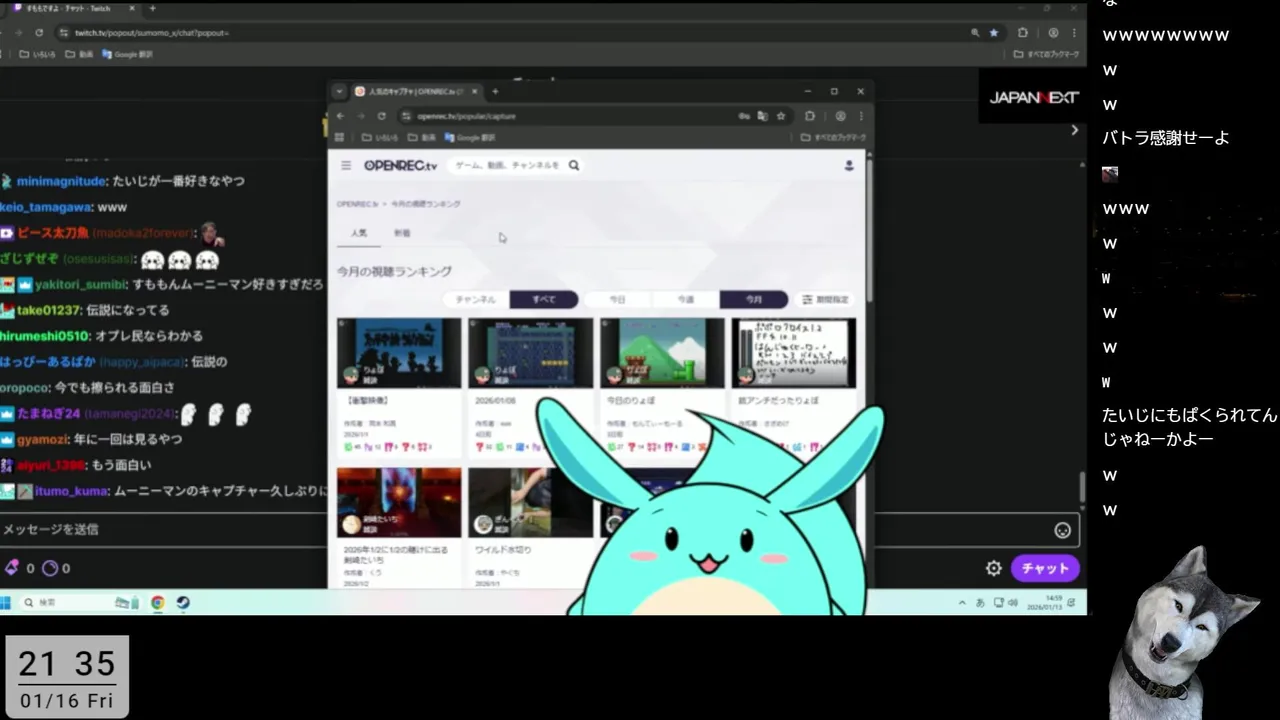Open the ワイルド水切り capture thumbnail
The height and width of the screenshot is (720, 1280).
pyautogui.click(x=530, y=502)
